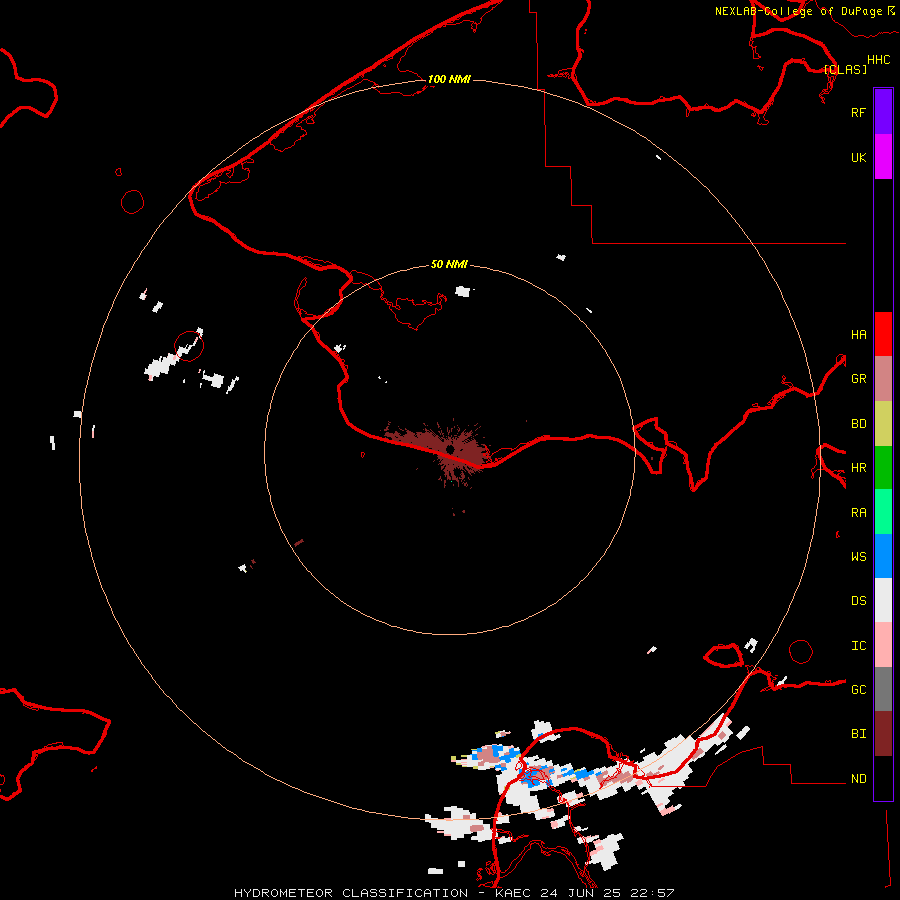Click the 'HYDROMETEOR CLASSIFICATION' title text
Viewport: 900px width, 900px height.
351,893
